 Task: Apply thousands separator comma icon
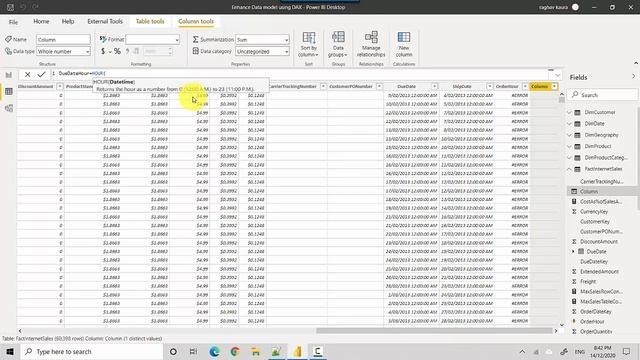coord(127,51)
